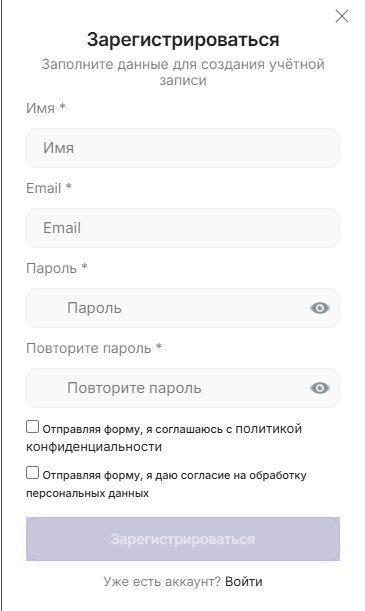
Task: Click the "Имя *" label above the field
Action: click(46, 108)
